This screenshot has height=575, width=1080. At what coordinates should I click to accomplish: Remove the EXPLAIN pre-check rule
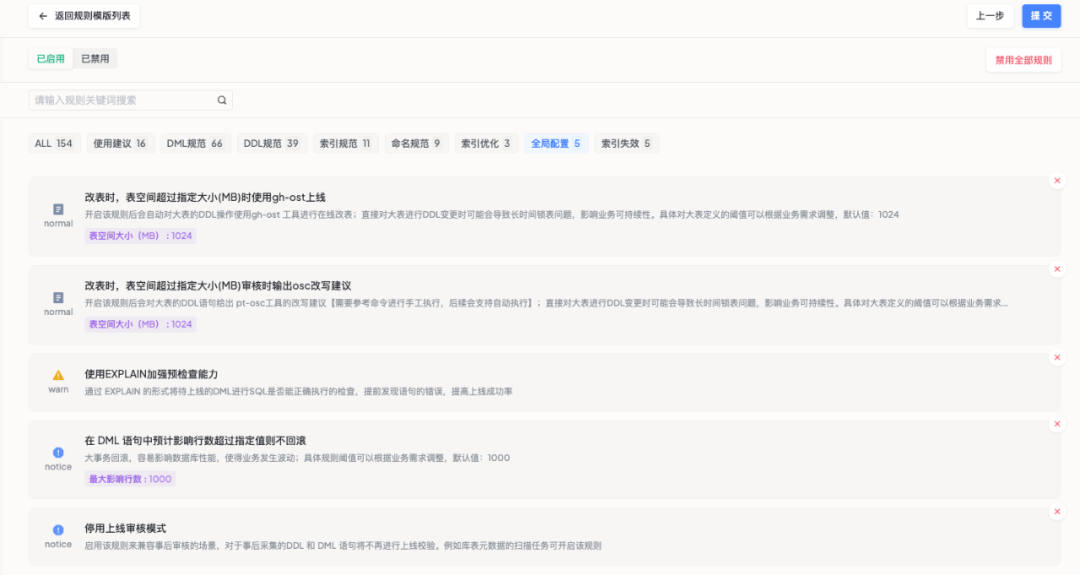click(x=1057, y=357)
